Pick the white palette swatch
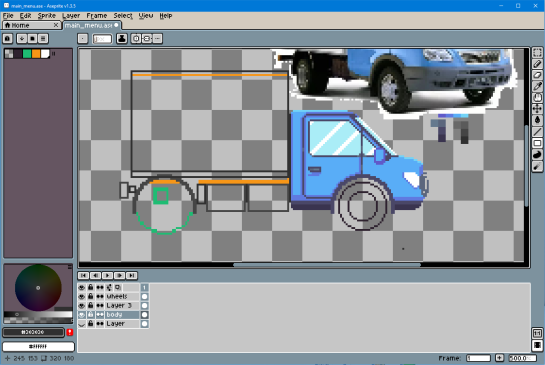The height and width of the screenshot is (365, 545). pos(45,54)
